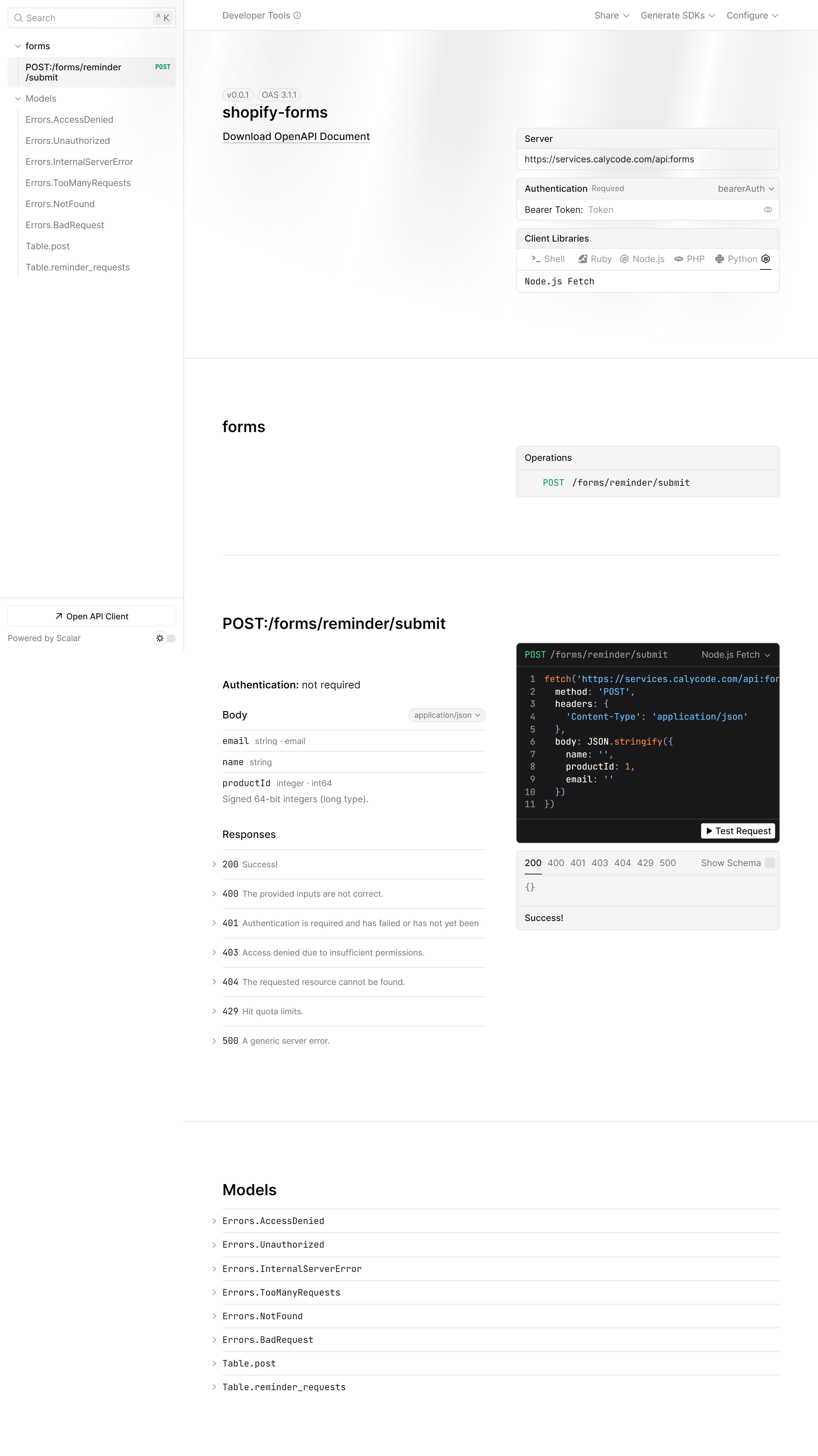Open the Configure dropdown
This screenshot has width=818, height=1456.
(x=752, y=16)
